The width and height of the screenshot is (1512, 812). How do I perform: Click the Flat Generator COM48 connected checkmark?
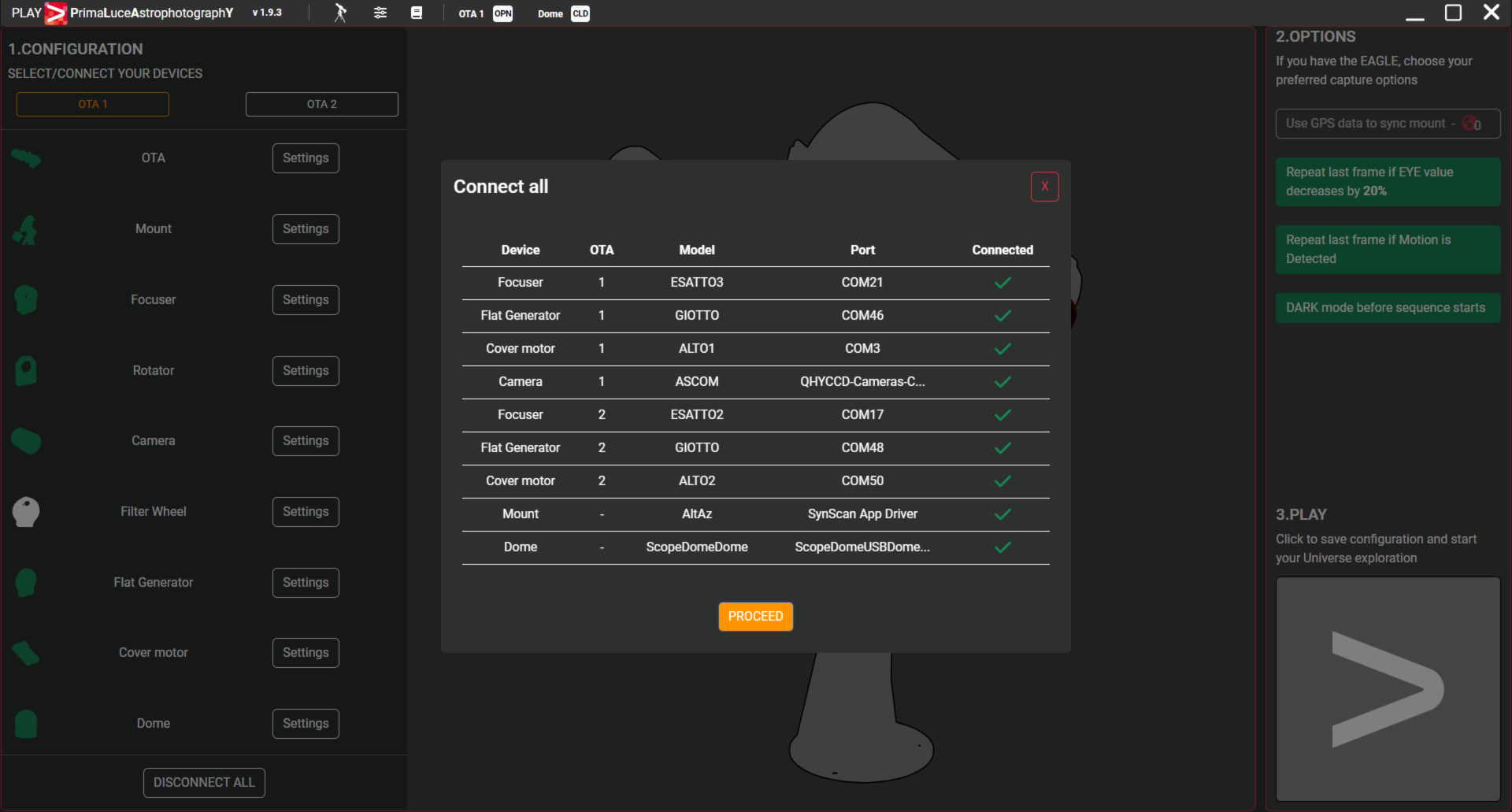point(1002,448)
